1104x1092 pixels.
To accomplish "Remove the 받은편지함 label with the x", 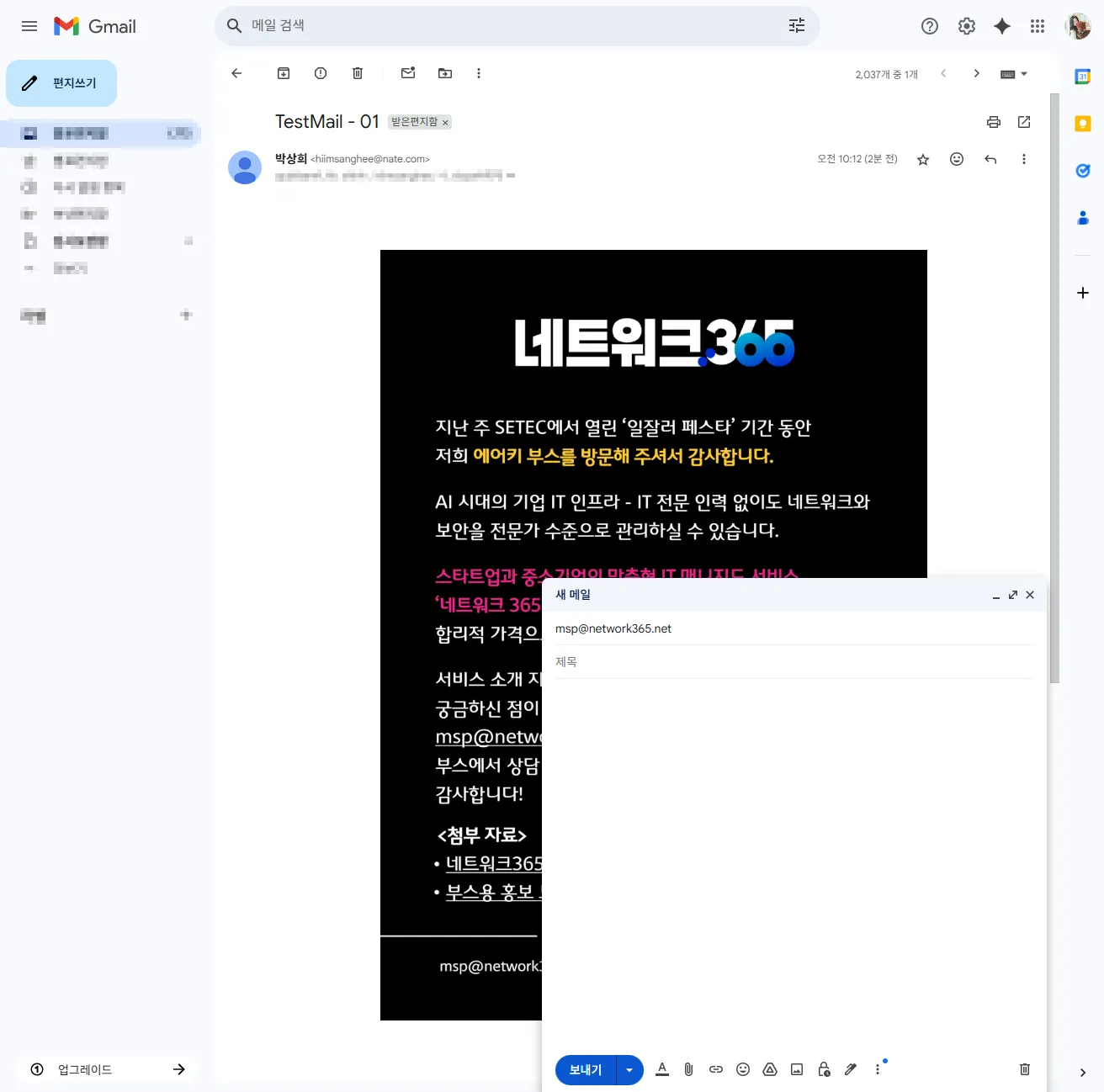I will tap(445, 123).
